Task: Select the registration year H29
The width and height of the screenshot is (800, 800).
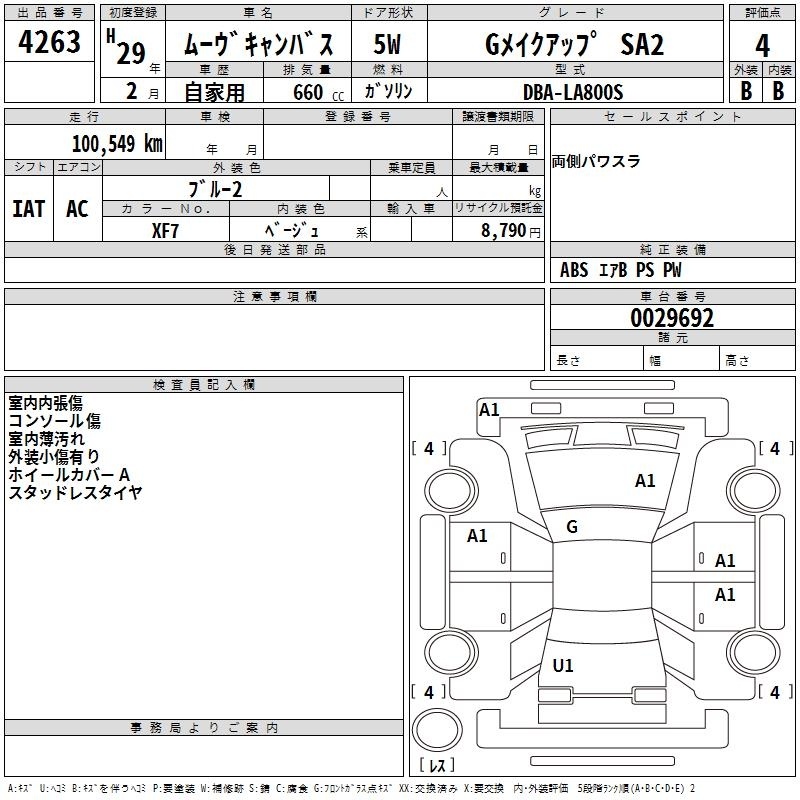Action: [127, 47]
